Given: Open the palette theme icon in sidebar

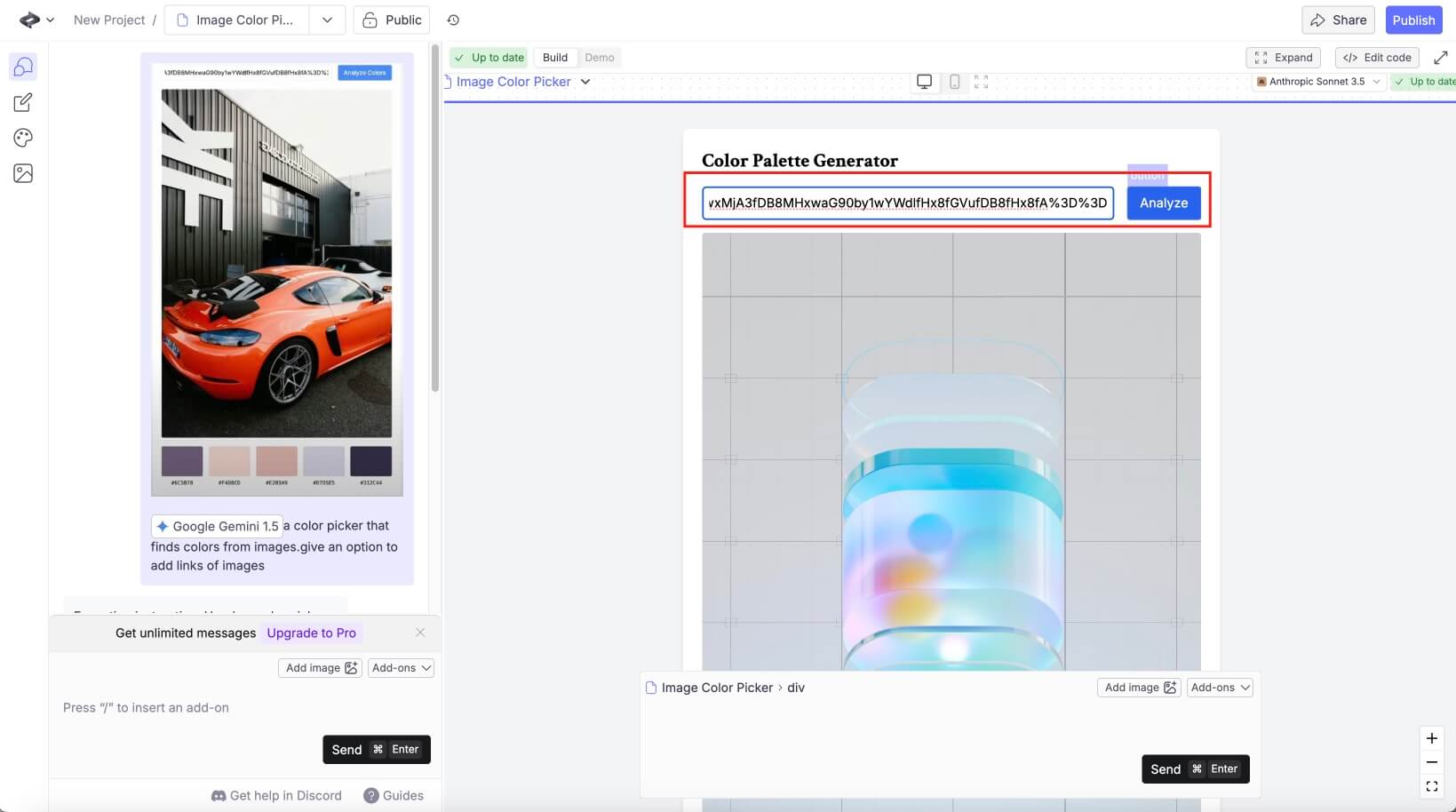Looking at the screenshot, I should click(x=23, y=138).
